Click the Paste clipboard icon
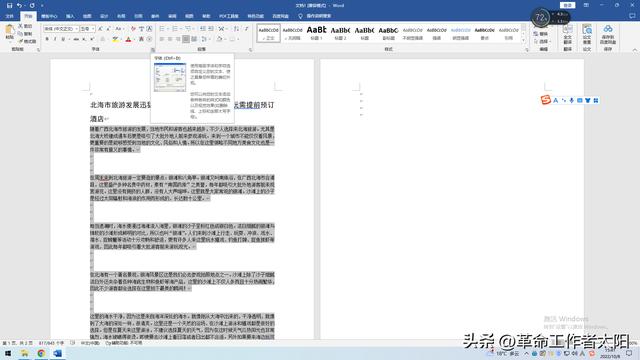Viewport: 640px width, 360px height. [9, 30]
